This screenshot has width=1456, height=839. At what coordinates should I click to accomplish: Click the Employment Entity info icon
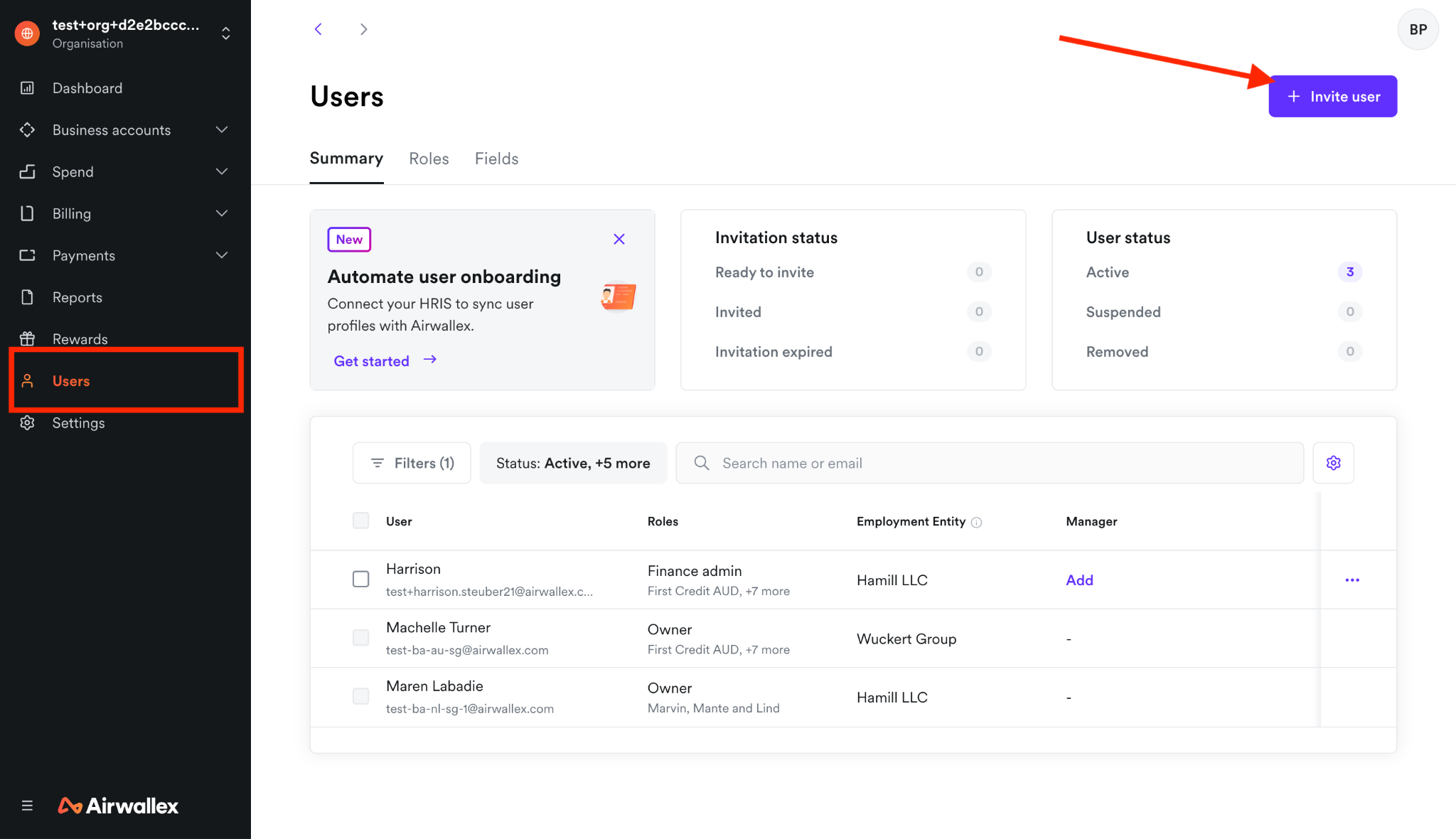coord(977,523)
